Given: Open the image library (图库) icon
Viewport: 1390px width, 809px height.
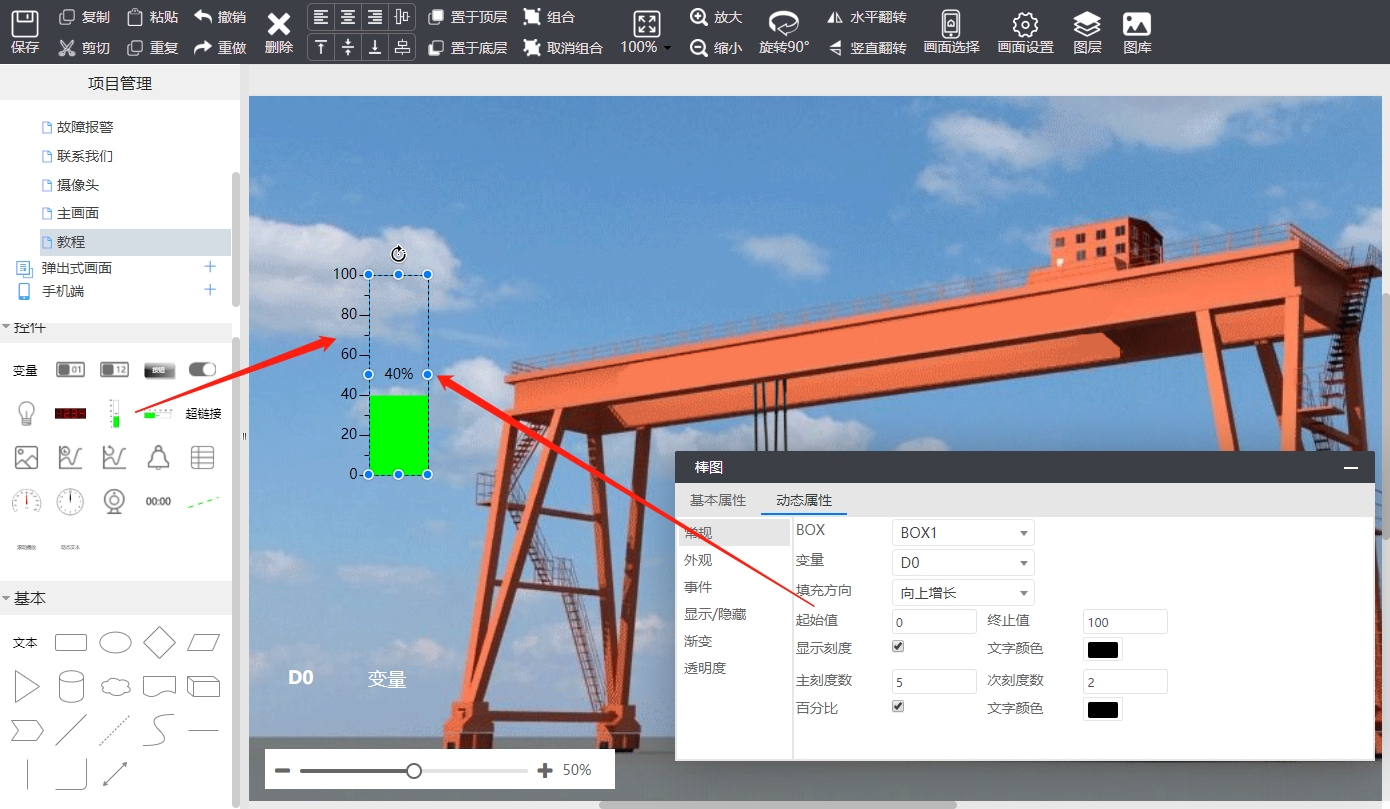Looking at the screenshot, I should (x=1137, y=24).
